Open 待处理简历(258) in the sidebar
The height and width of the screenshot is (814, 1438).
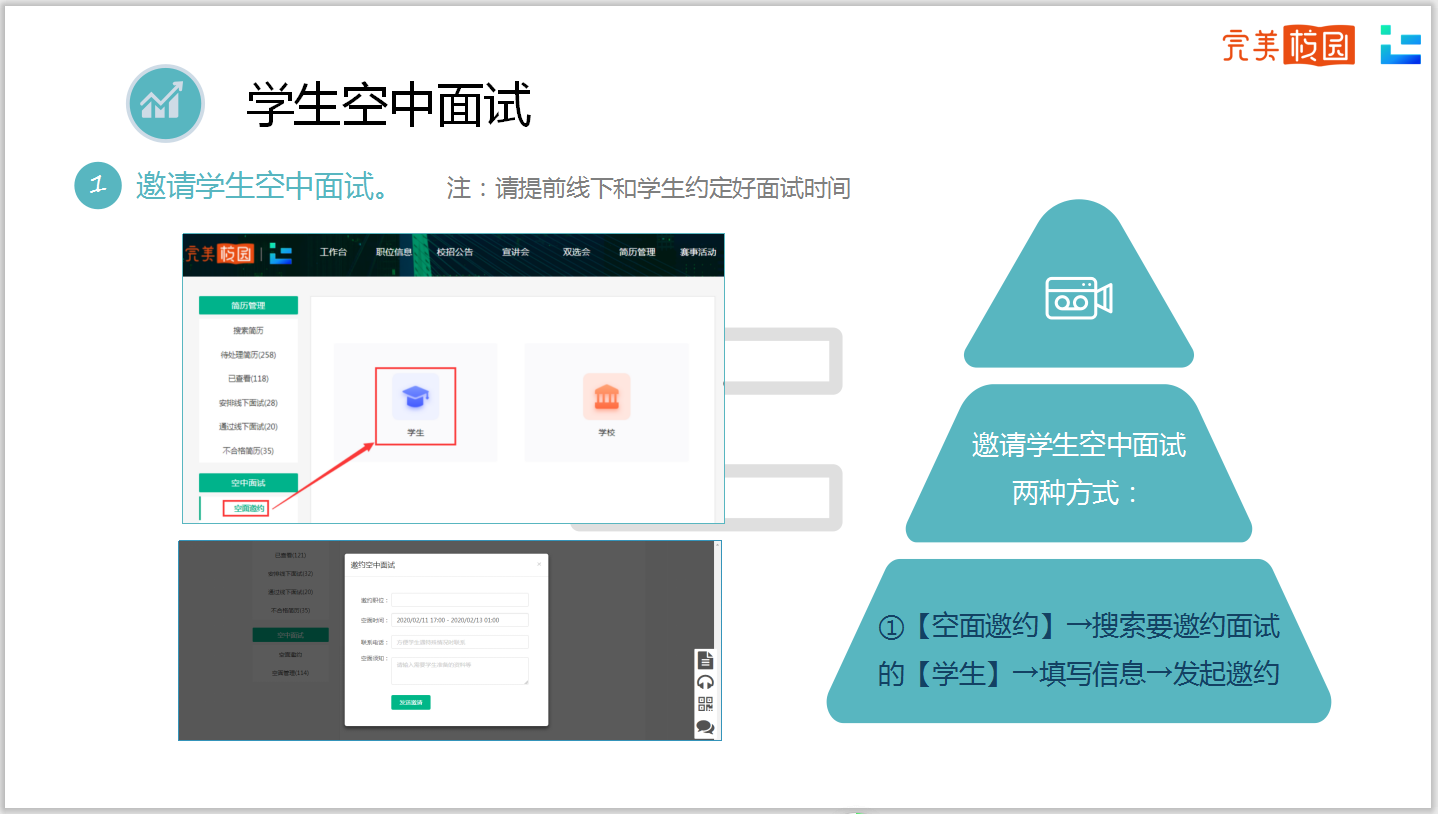coord(248,355)
